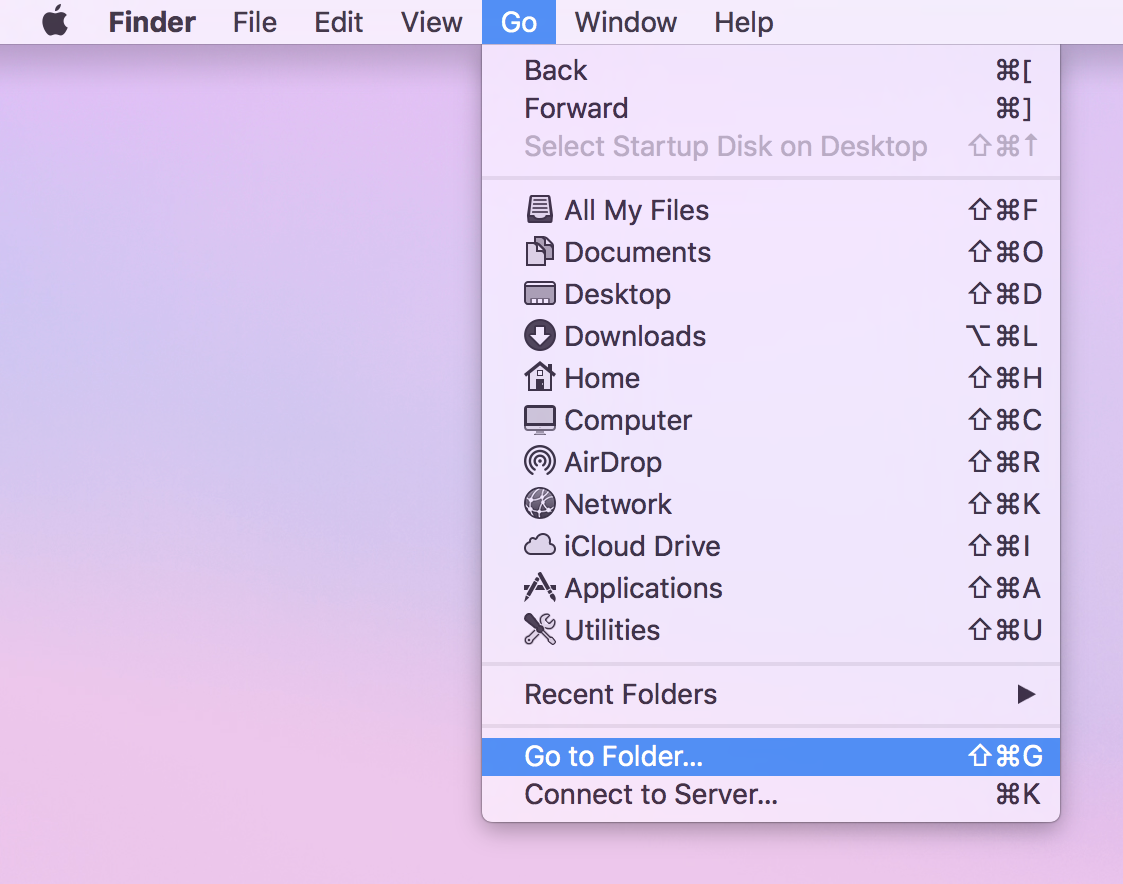Click the iCloud Drive cloud icon
1123x884 pixels.
coord(539,545)
